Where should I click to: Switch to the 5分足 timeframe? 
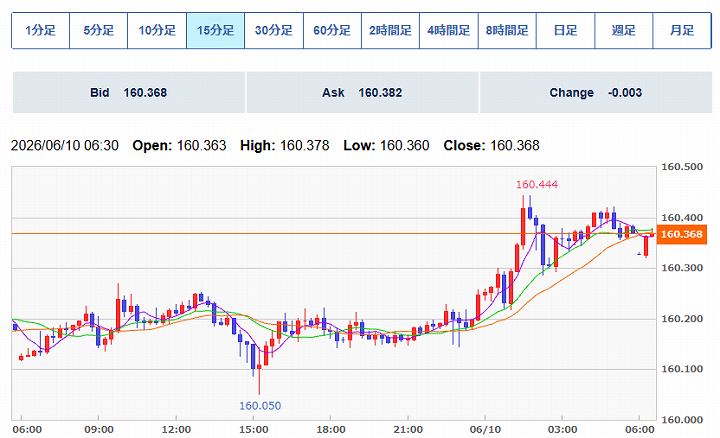[x=99, y=31]
